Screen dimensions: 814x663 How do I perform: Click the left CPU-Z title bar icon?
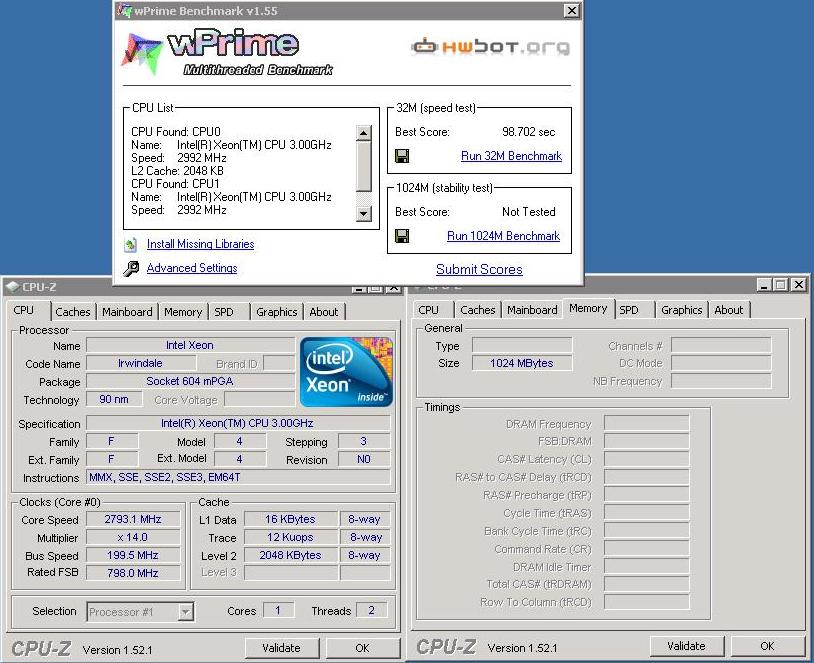(x=12, y=287)
